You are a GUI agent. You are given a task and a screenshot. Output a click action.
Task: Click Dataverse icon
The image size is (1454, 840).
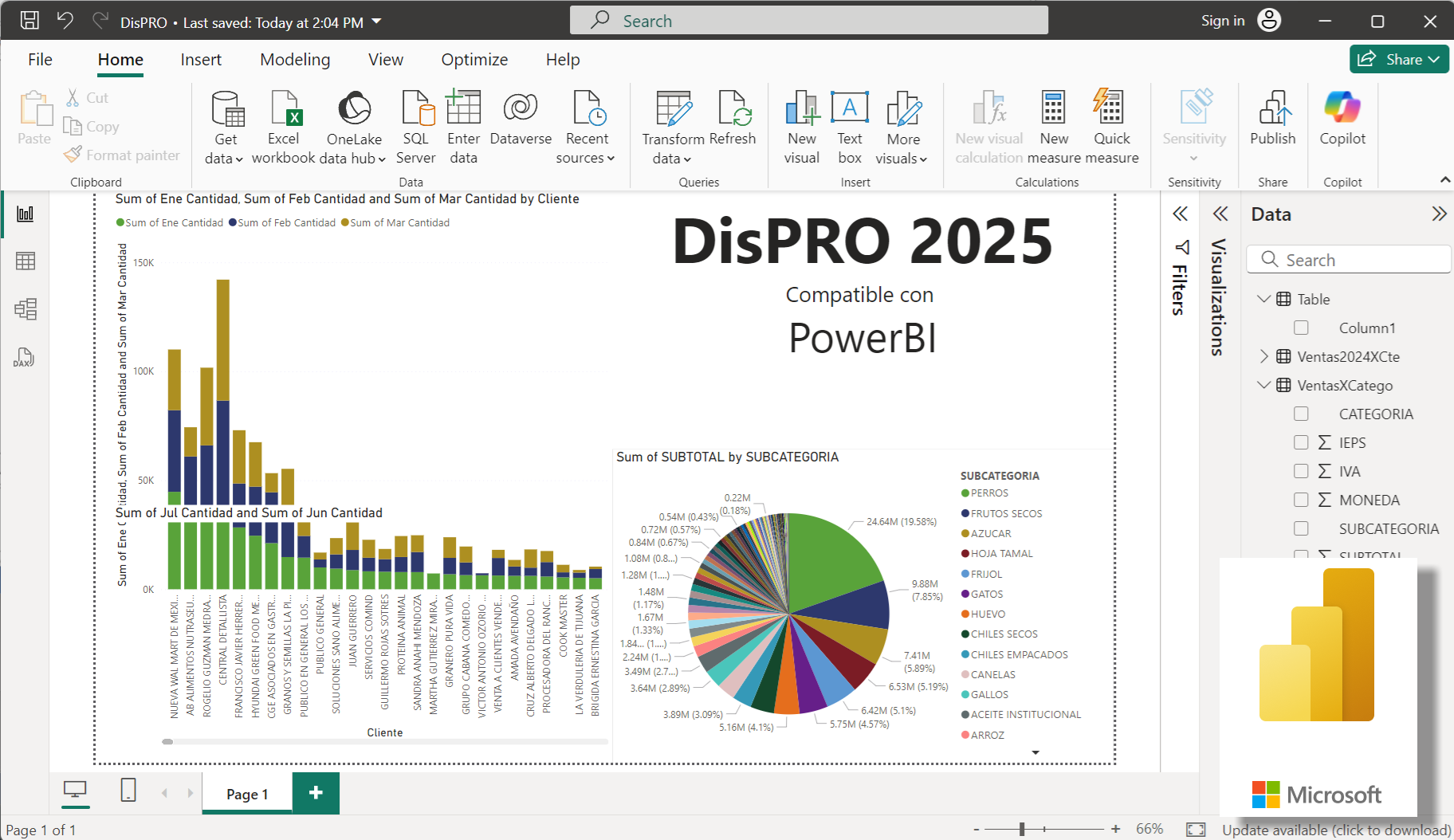(x=521, y=107)
